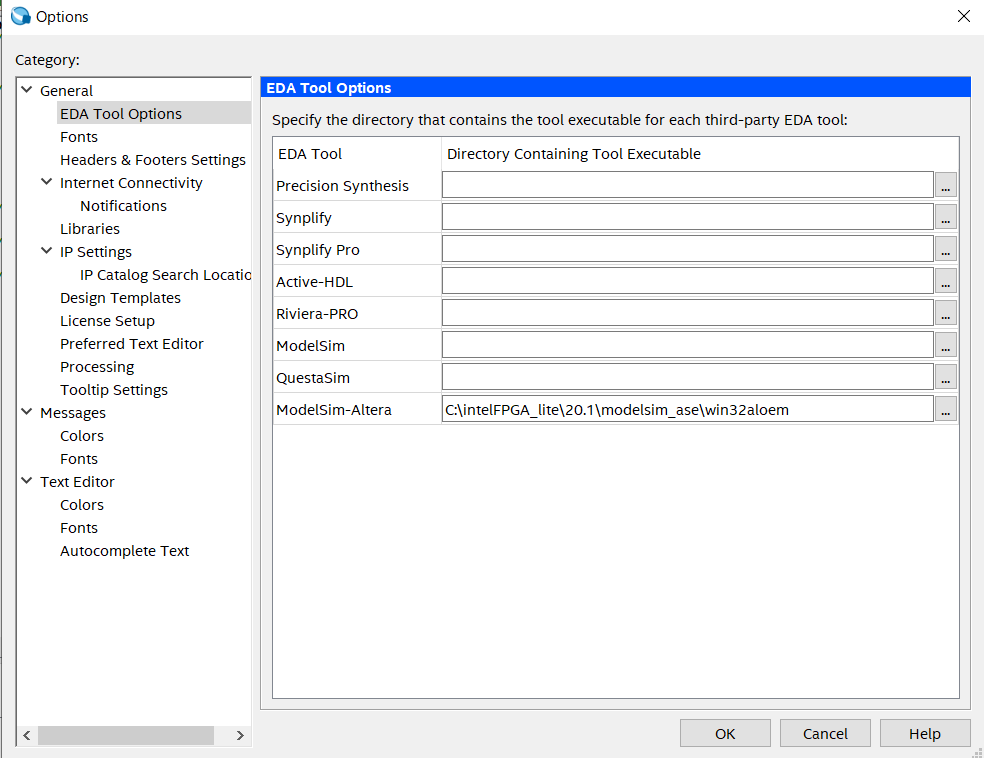Open Preferred Text Editor settings

tap(132, 344)
